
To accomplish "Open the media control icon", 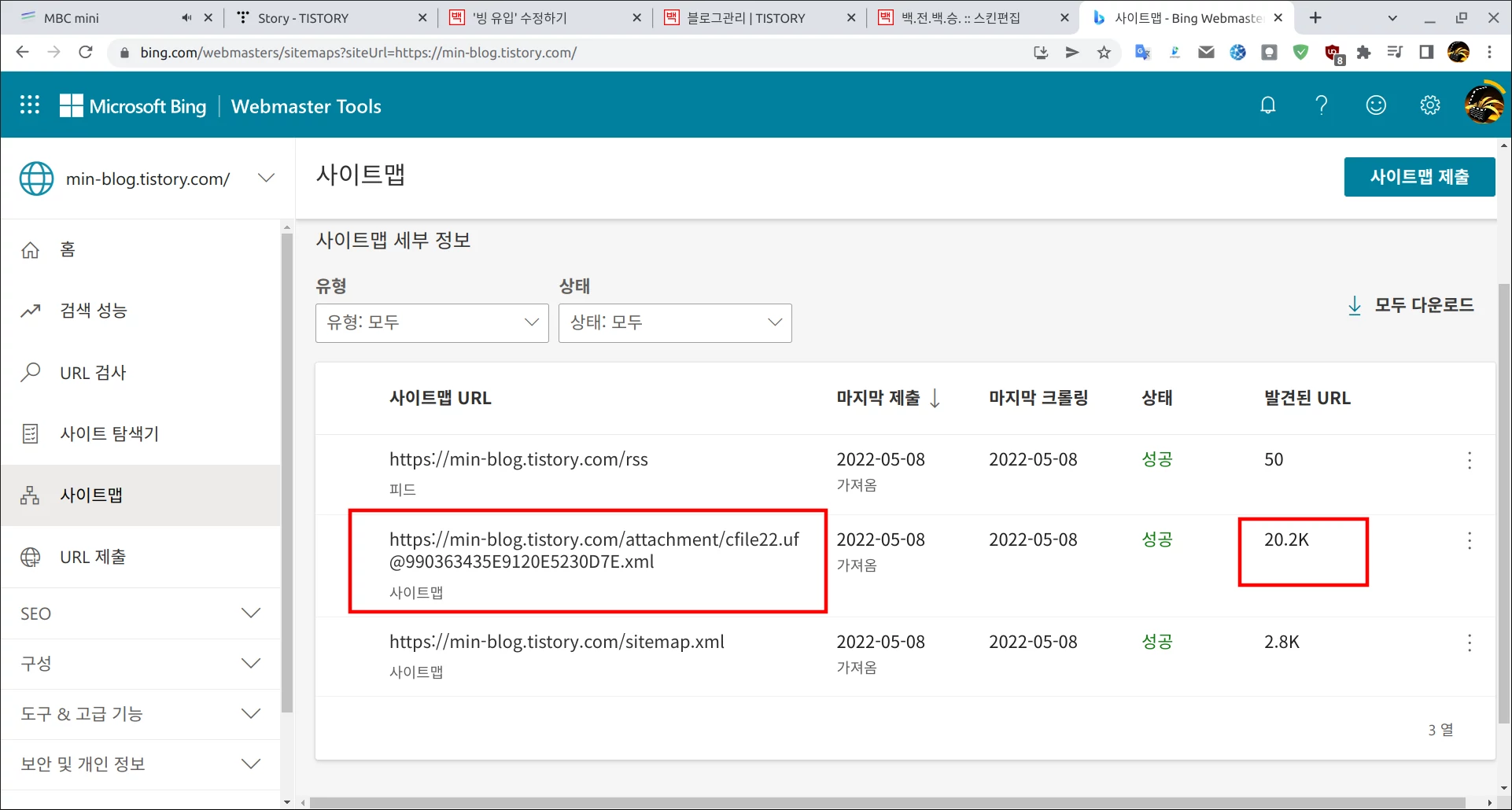I will 1395,52.
